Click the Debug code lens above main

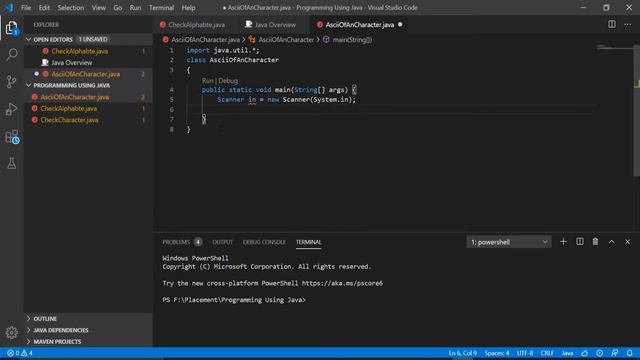228,81
